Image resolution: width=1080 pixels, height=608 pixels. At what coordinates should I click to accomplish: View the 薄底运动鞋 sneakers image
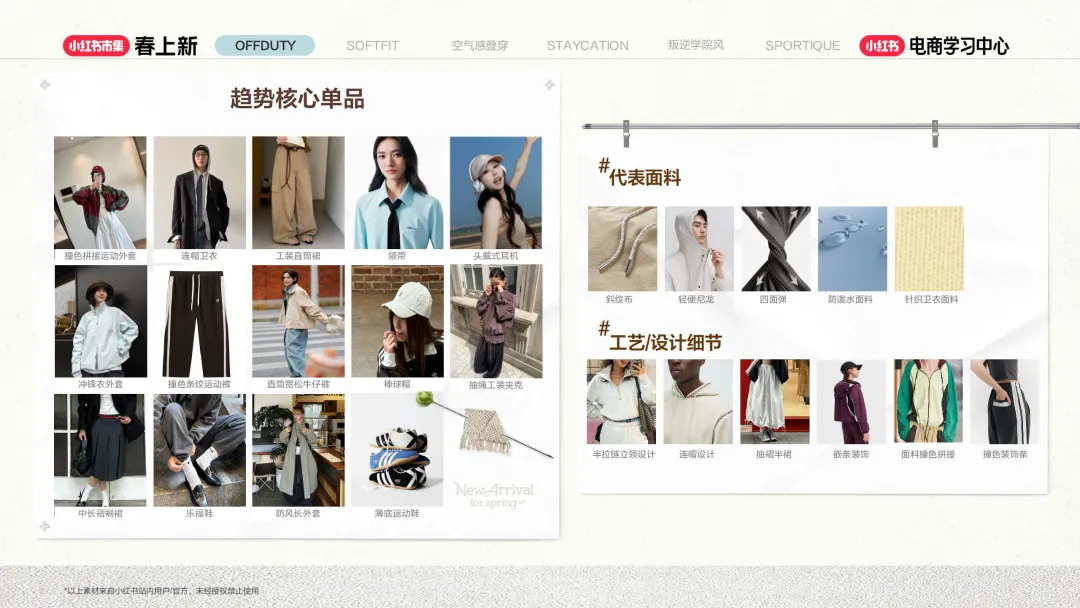coord(397,450)
